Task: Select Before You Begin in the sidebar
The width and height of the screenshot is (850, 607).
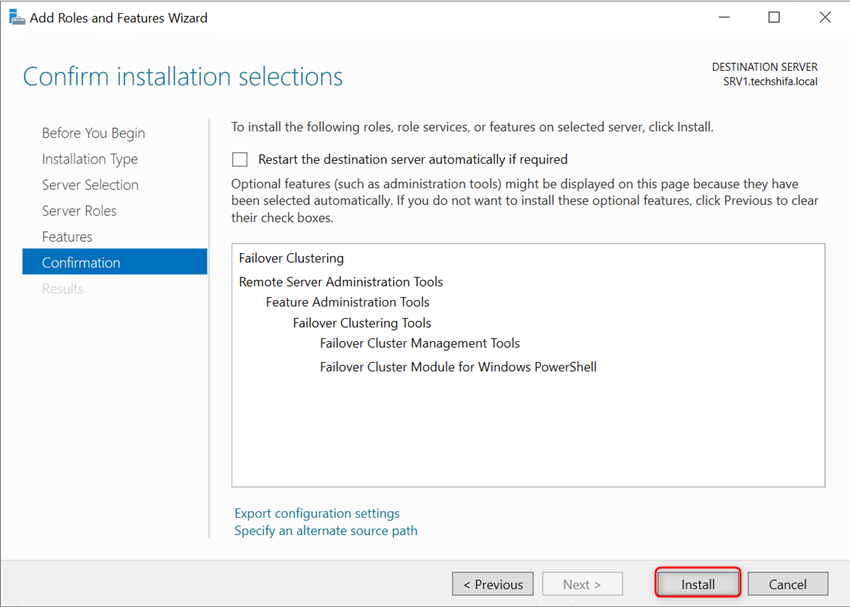Action: point(93,132)
